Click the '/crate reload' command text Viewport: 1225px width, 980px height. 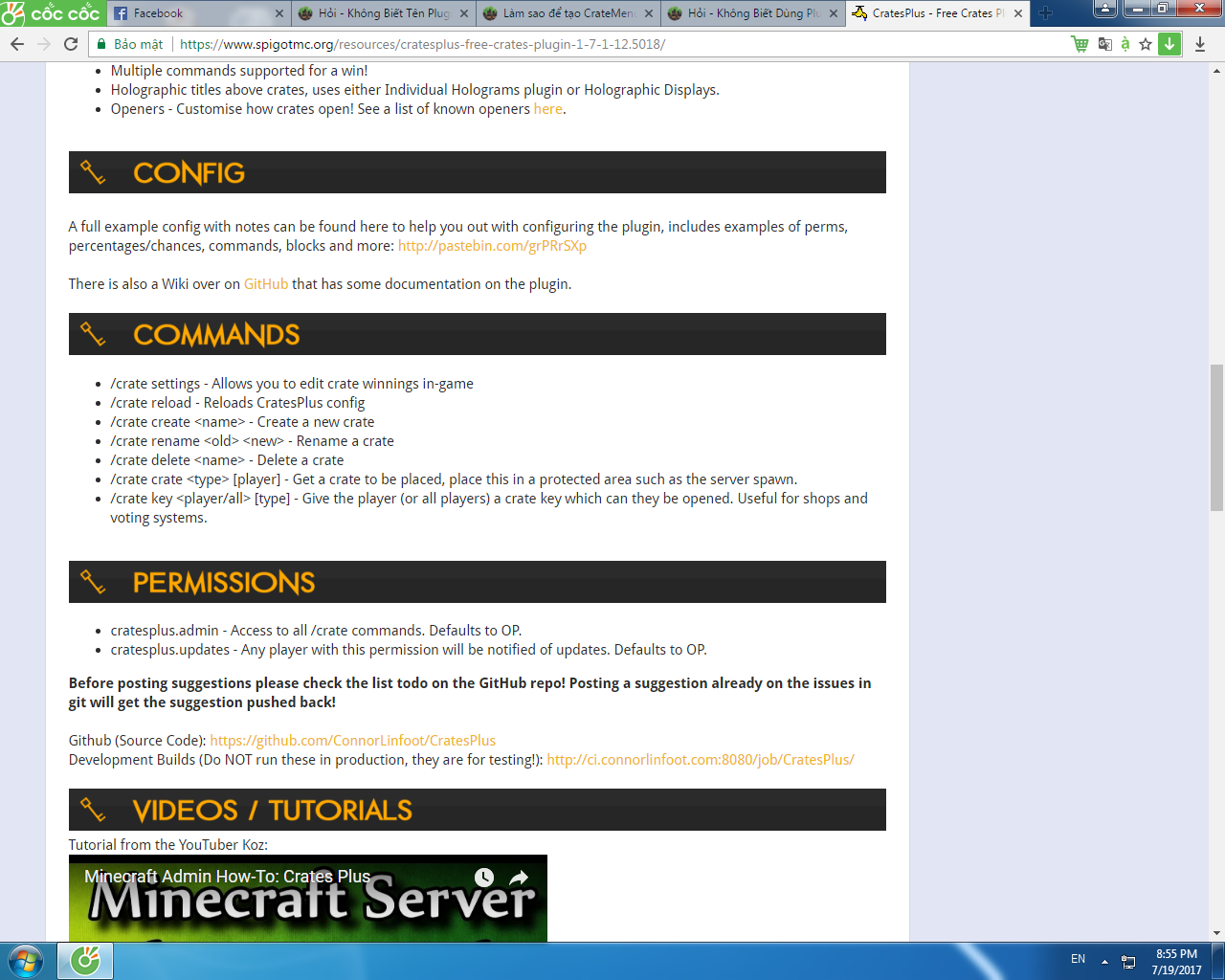237,403
